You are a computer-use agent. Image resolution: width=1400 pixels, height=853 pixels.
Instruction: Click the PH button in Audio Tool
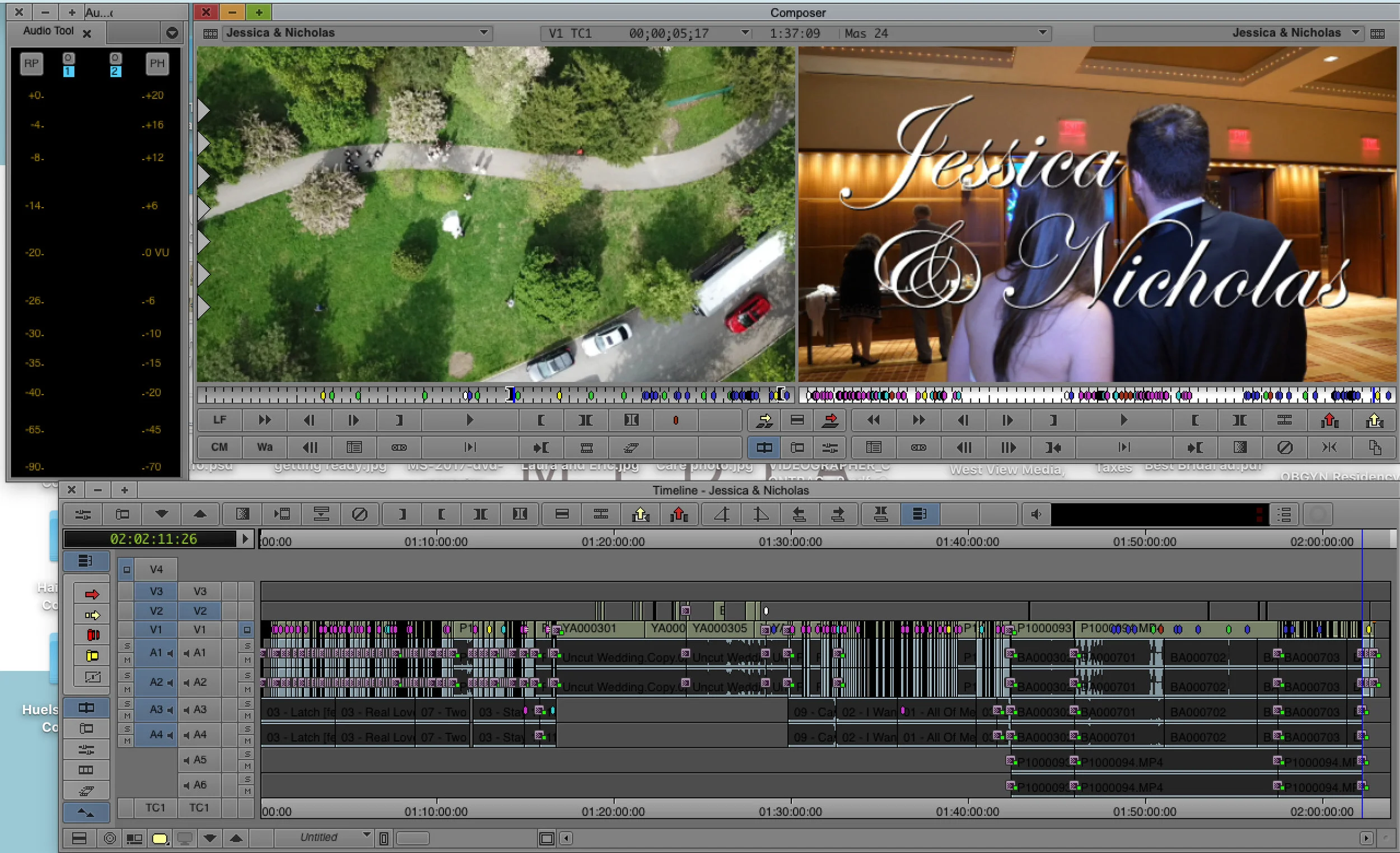(x=157, y=63)
